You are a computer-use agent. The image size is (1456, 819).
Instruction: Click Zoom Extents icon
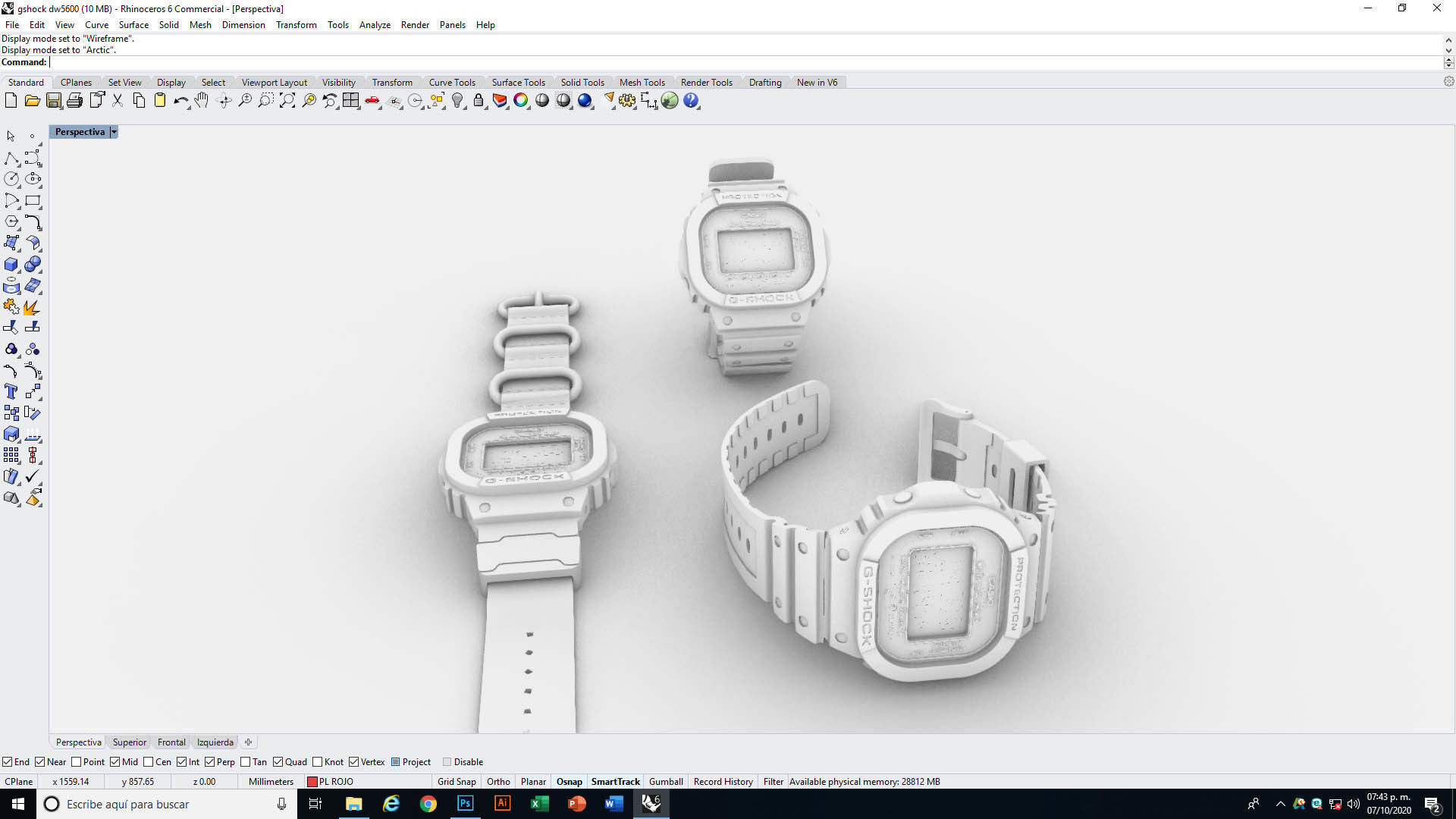[x=287, y=101]
